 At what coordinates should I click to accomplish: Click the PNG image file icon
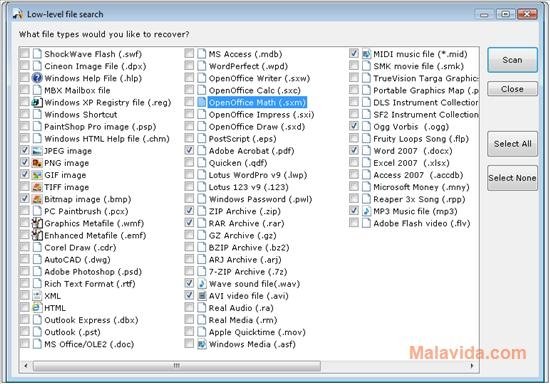coord(37,163)
